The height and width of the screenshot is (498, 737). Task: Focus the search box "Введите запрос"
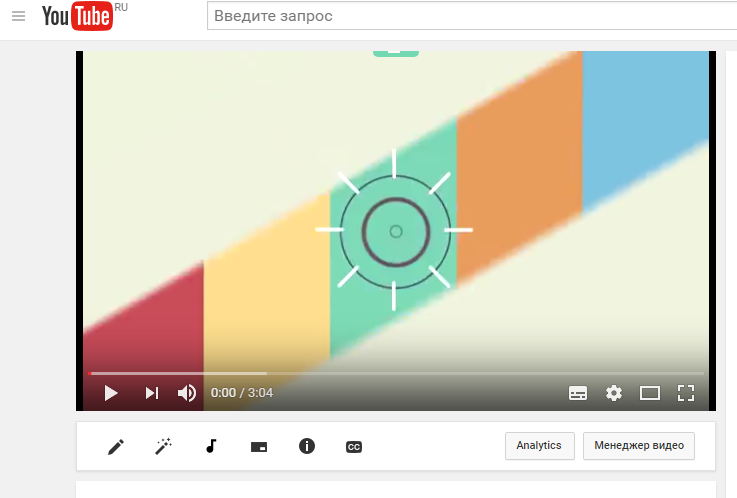472,16
